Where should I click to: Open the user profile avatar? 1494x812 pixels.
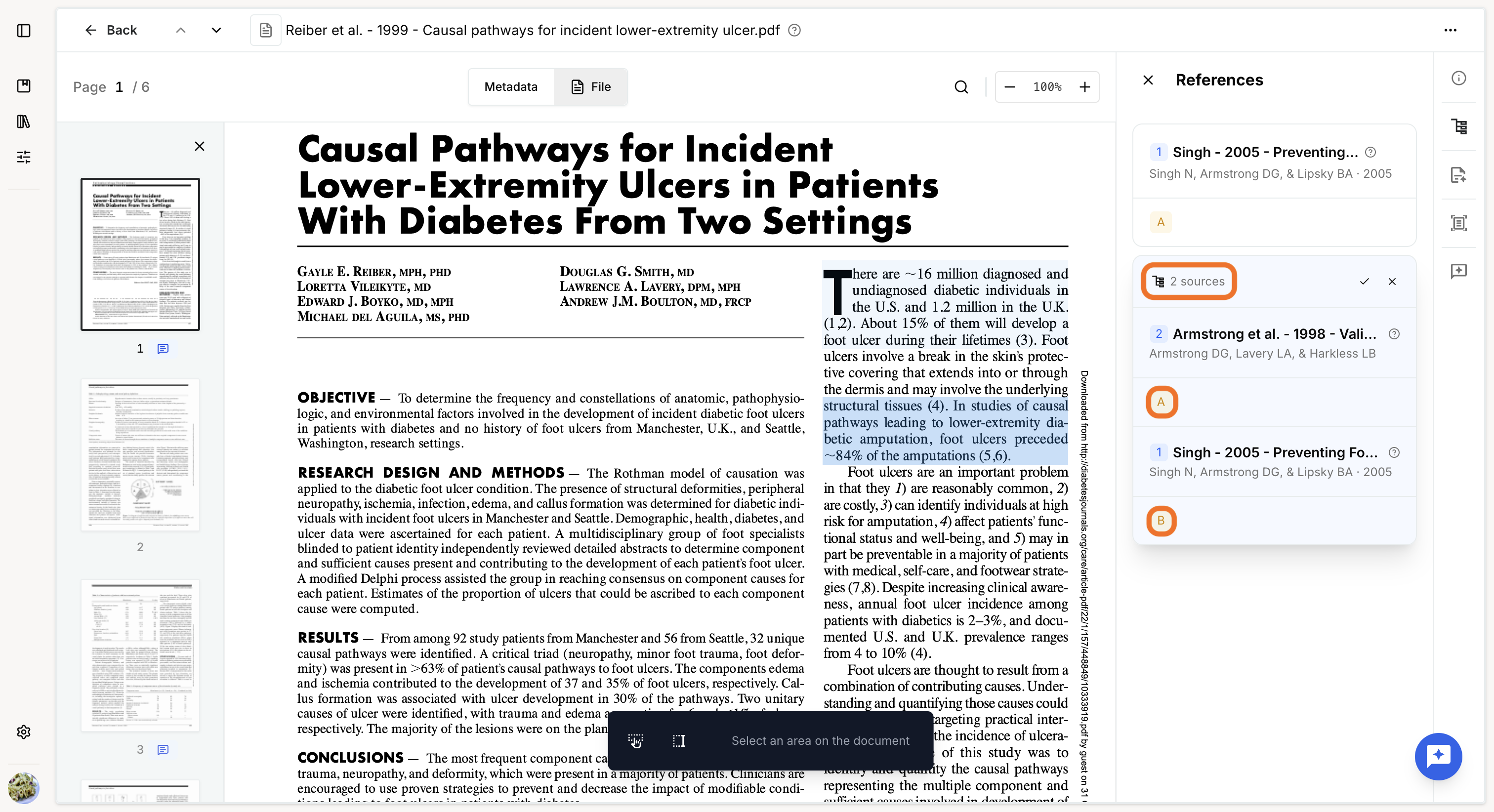(24, 788)
